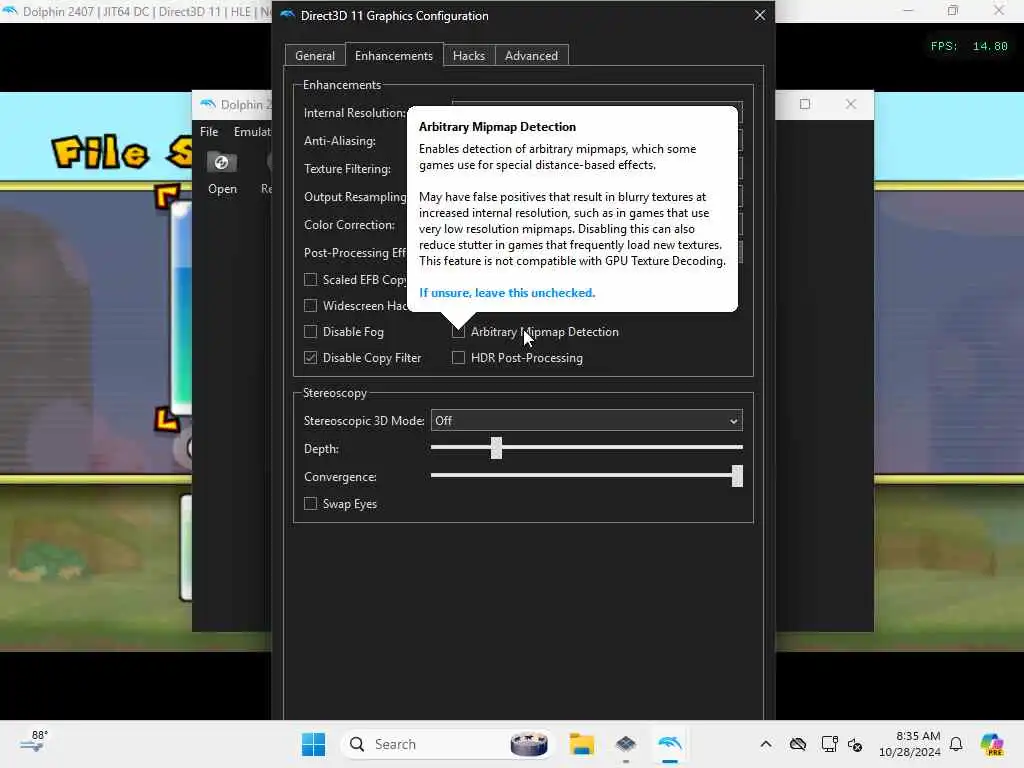
Task: Open the Advanced tab
Action: coord(532,56)
